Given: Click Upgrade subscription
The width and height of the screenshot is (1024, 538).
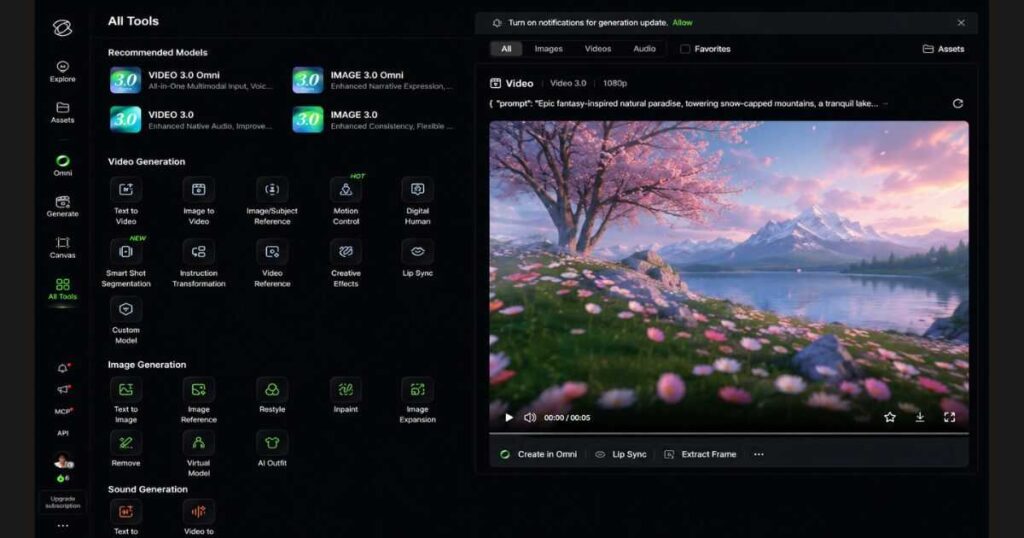Looking at the screenshot, I should click(63, 502).
